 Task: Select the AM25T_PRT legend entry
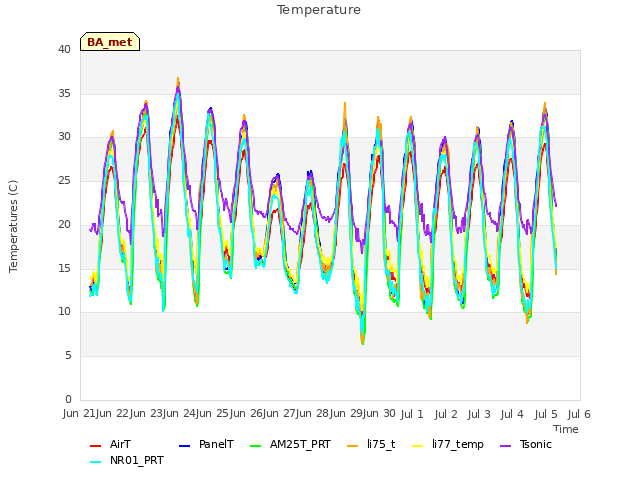290,444
